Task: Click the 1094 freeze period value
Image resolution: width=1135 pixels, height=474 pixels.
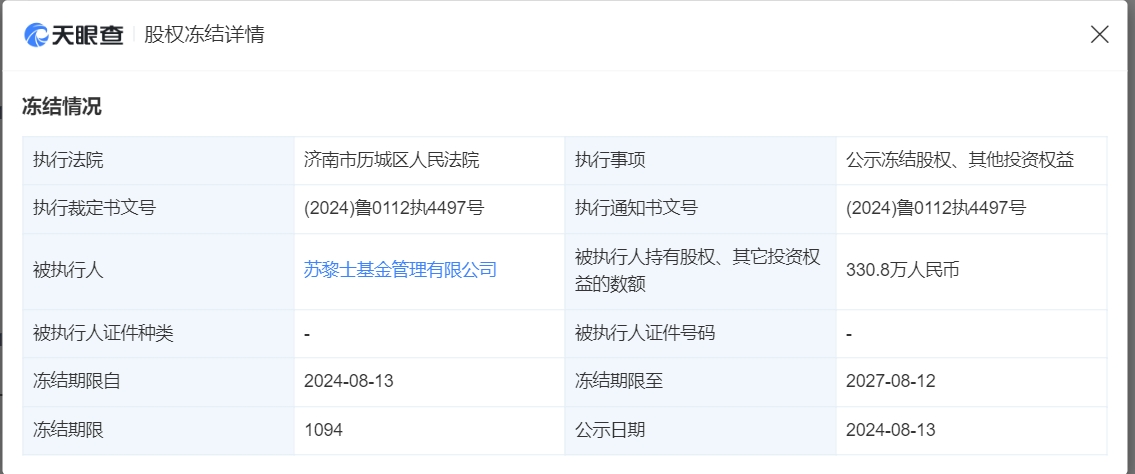Action: tap(324, 430)
